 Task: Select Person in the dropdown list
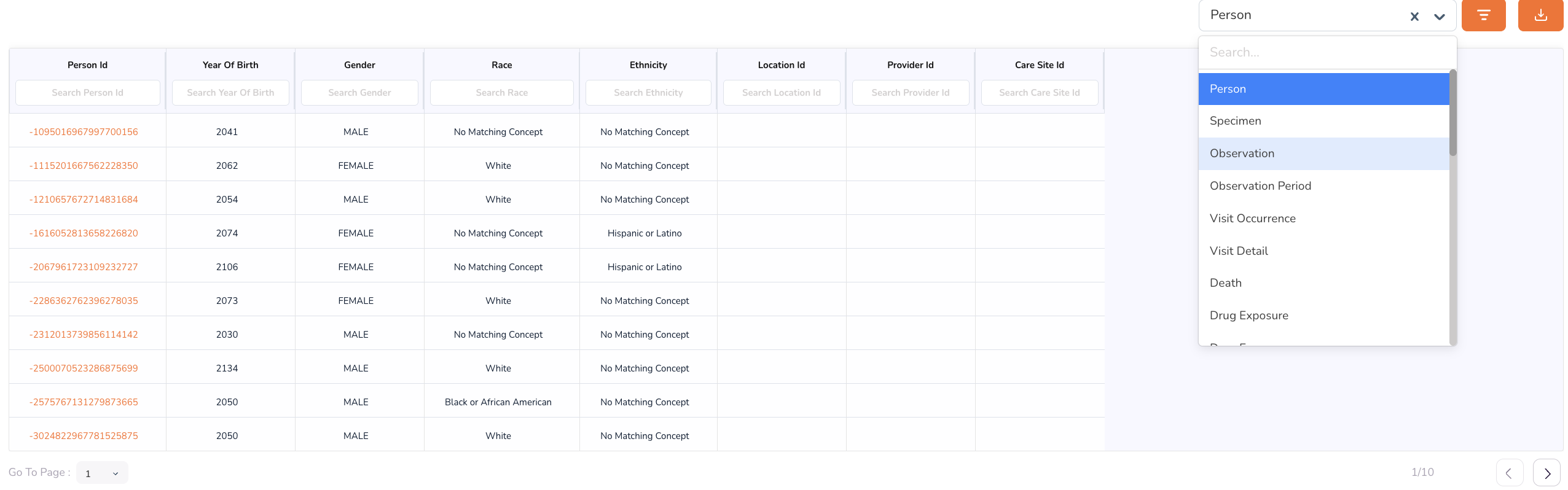point(1324,89)
